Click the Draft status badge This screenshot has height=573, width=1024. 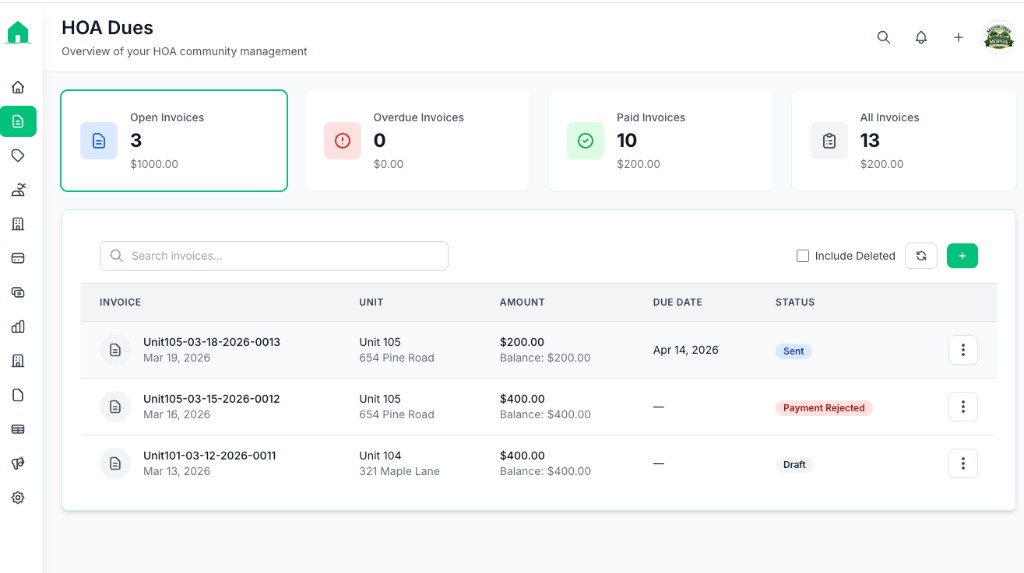click(x=794, y=465)
